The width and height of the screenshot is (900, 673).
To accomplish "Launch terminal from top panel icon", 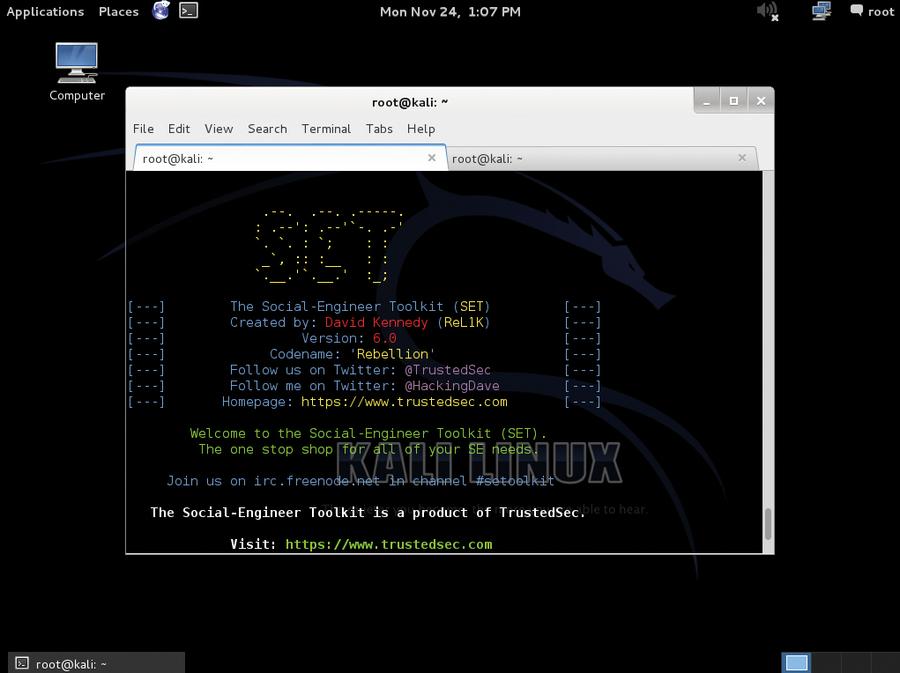I will (188, 10).
